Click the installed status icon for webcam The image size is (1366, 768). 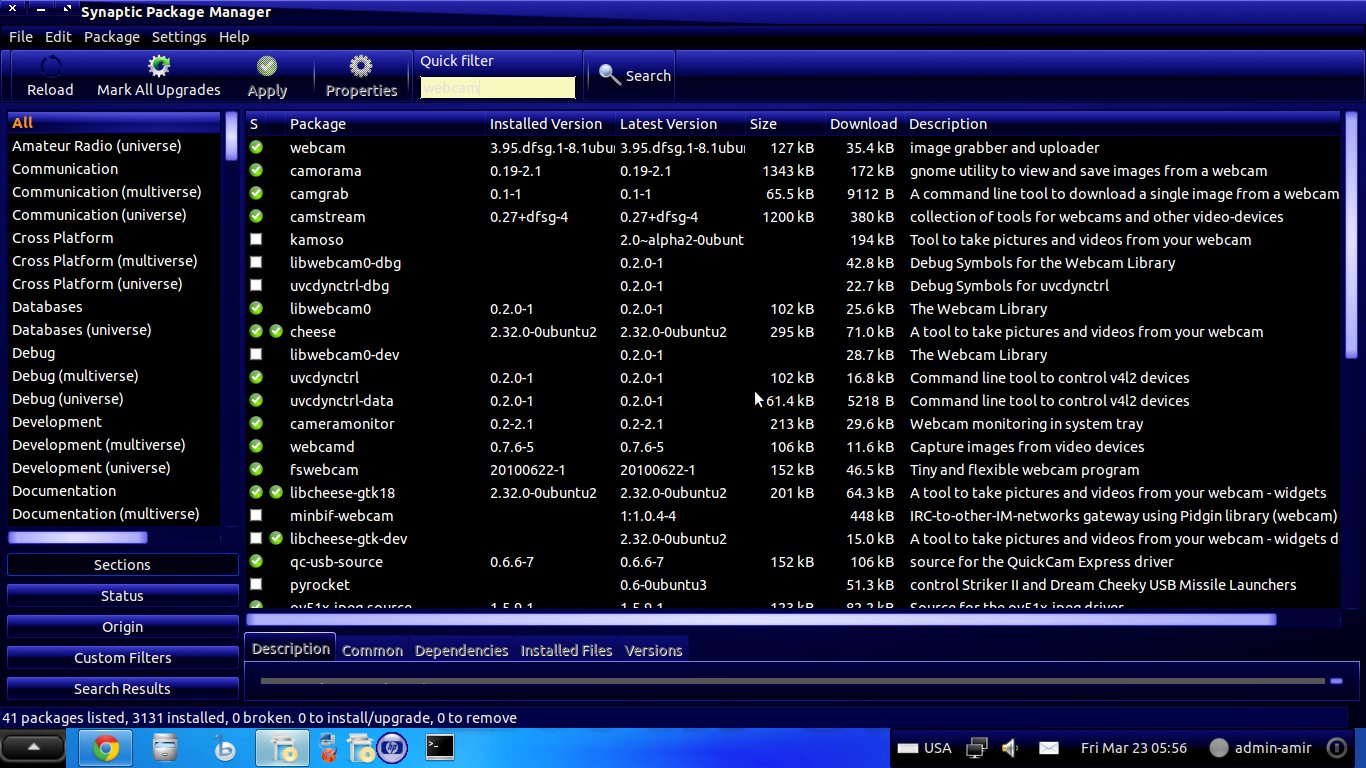256,147
